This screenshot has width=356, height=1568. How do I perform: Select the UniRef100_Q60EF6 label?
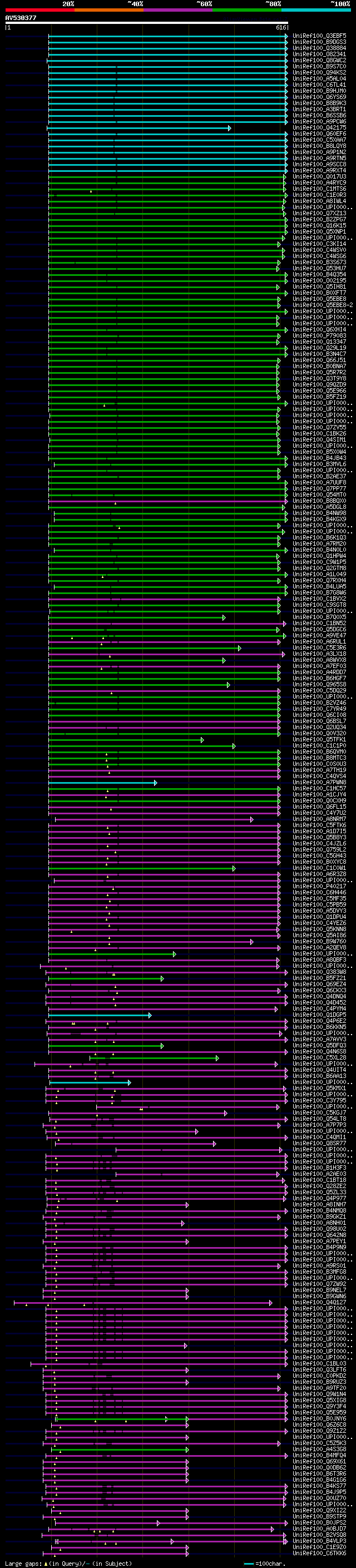point(319,134)
